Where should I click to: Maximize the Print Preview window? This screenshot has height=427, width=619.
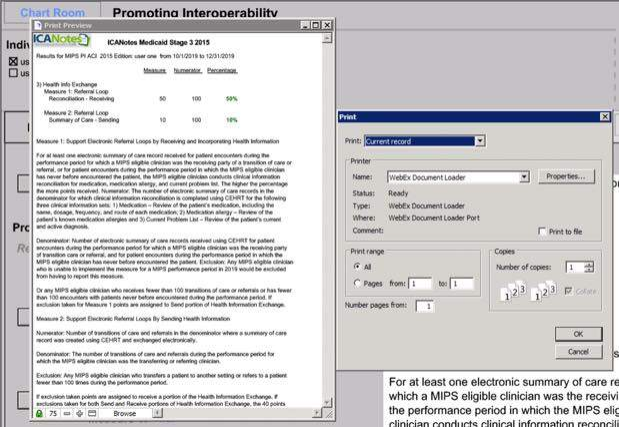(x=317, y=23)
